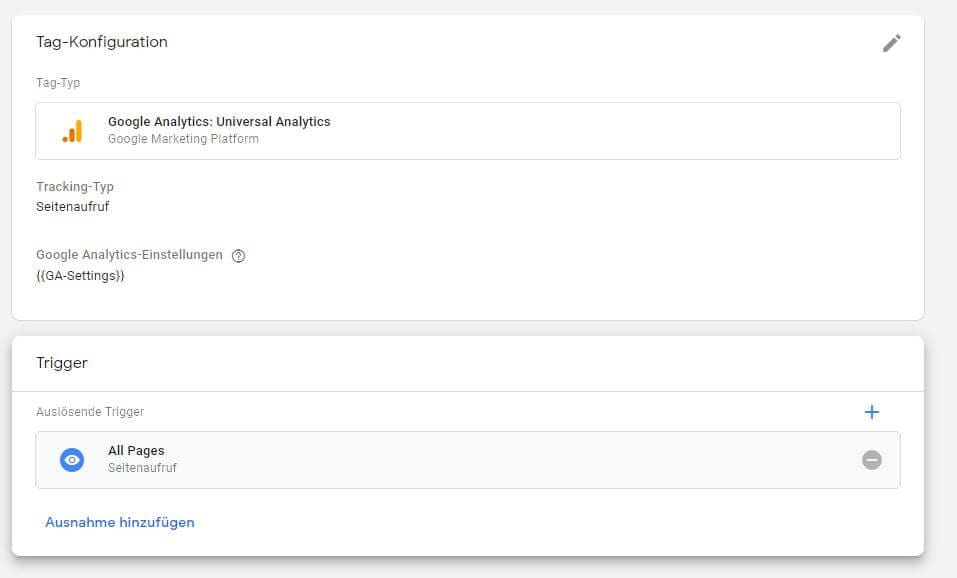
Task: Add a trigger with the blue plus icon
Action: tap(871, 412)
